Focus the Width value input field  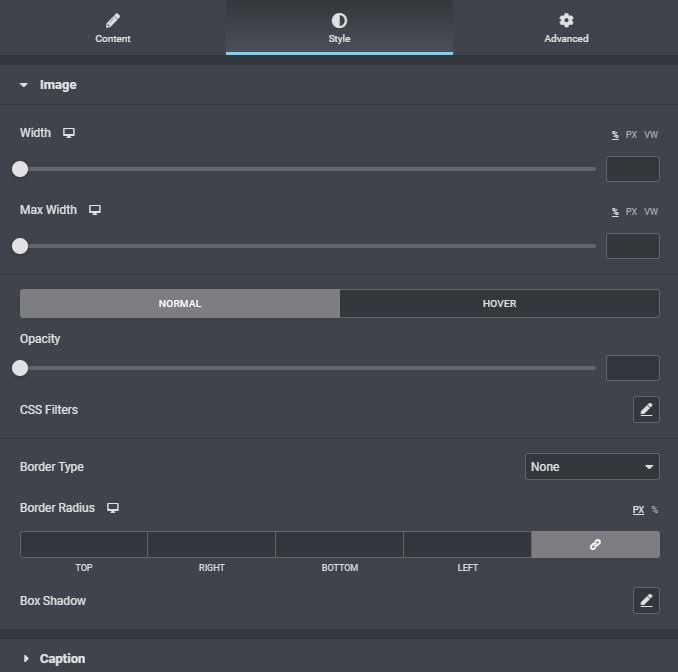(x=633, y=169)
